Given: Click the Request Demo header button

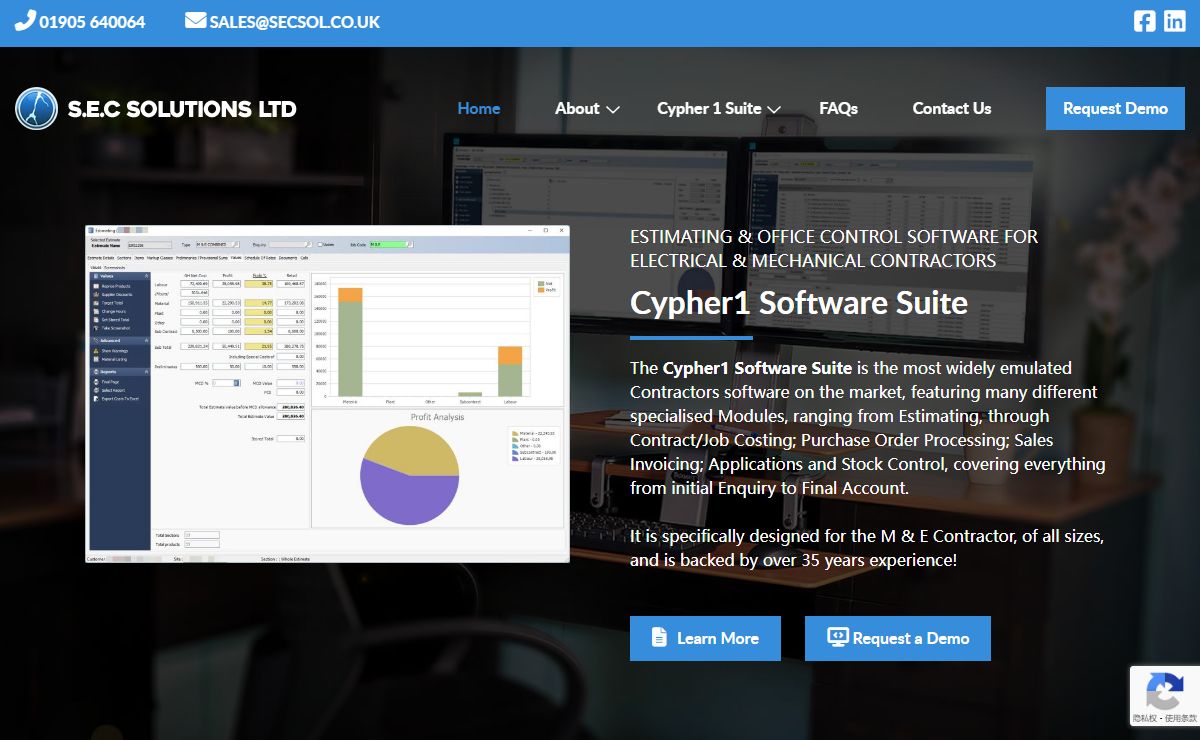Looking at the screenshot, I should pyautogui.click(x=1115, y=108).
